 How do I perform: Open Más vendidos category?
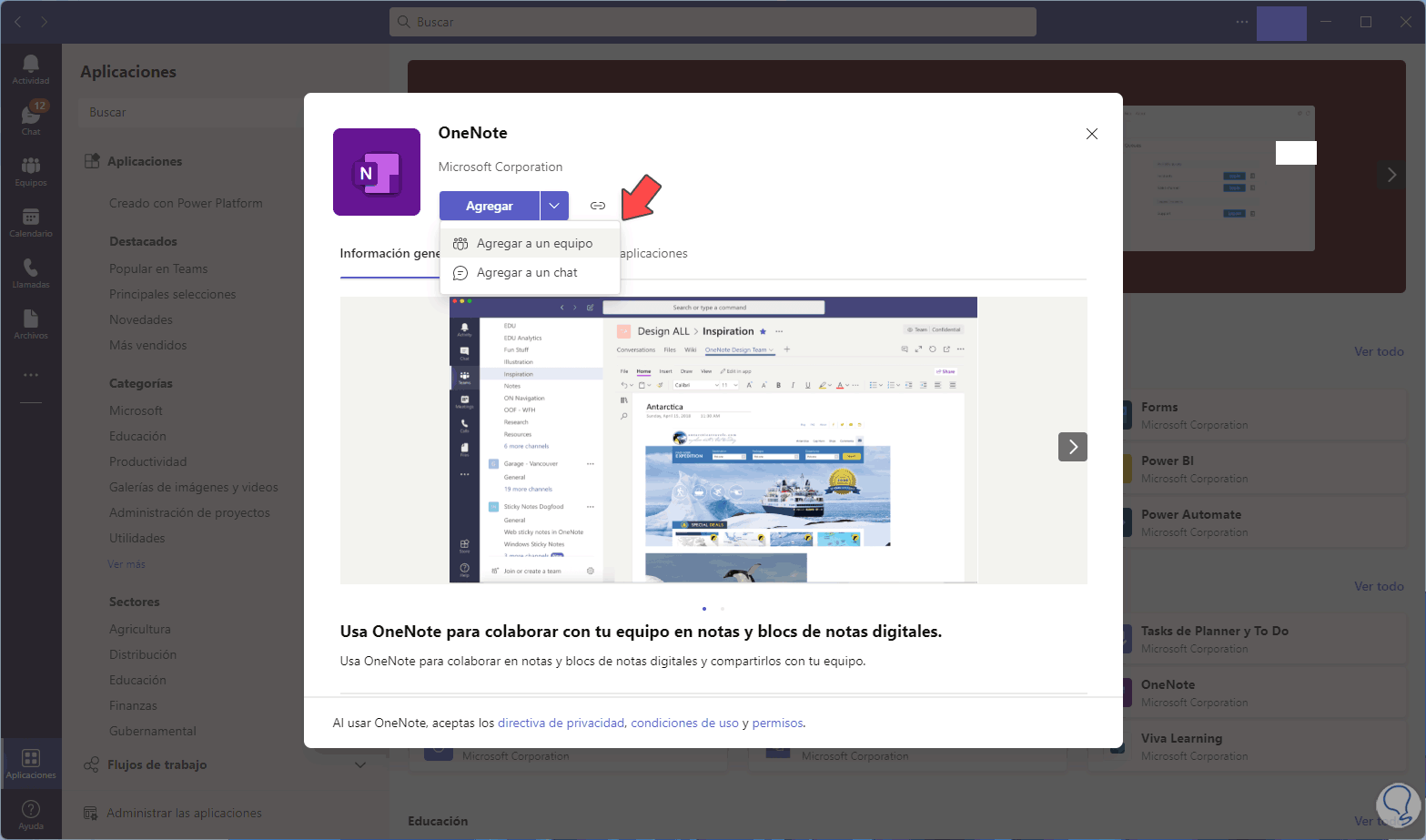(x=148, y=345)
